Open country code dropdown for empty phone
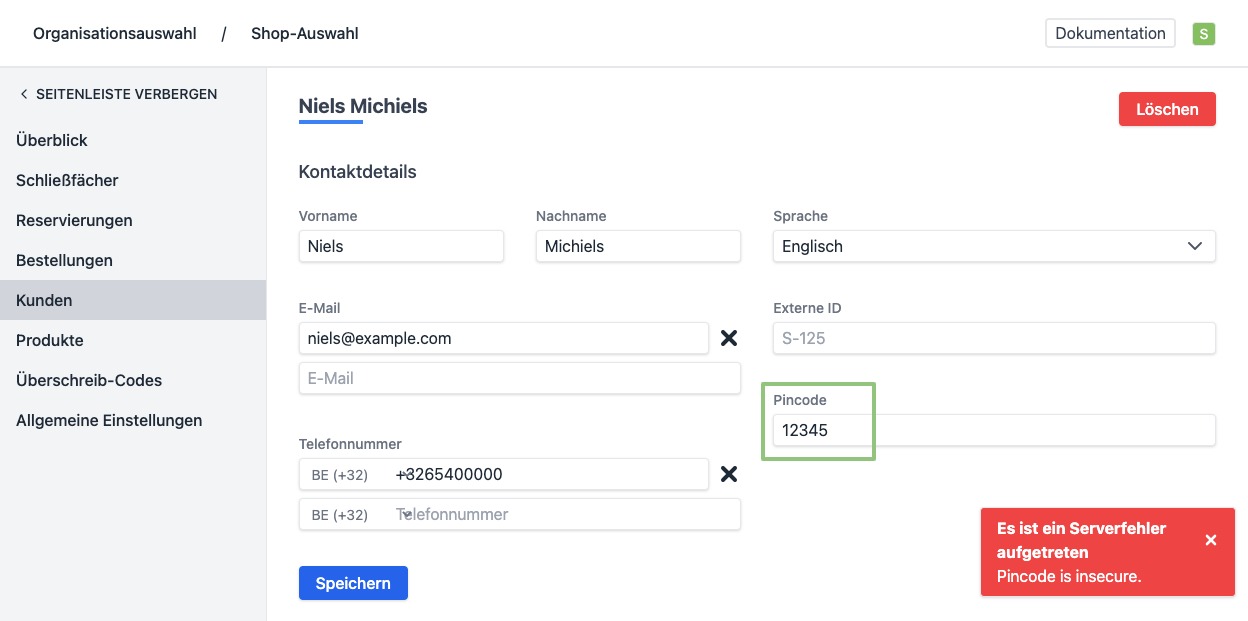 pos(345,515)
